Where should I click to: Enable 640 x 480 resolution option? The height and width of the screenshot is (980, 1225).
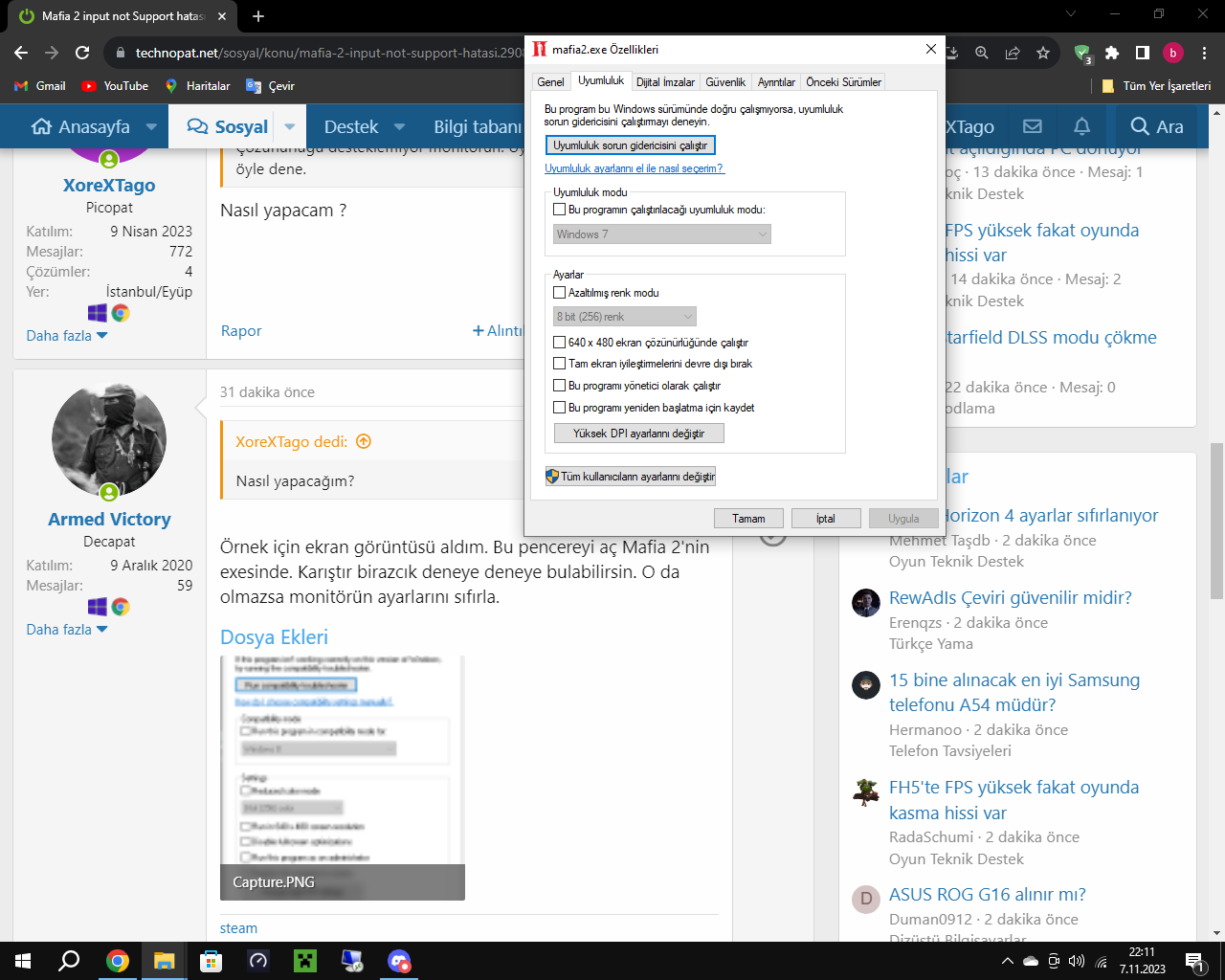point(560,342)
